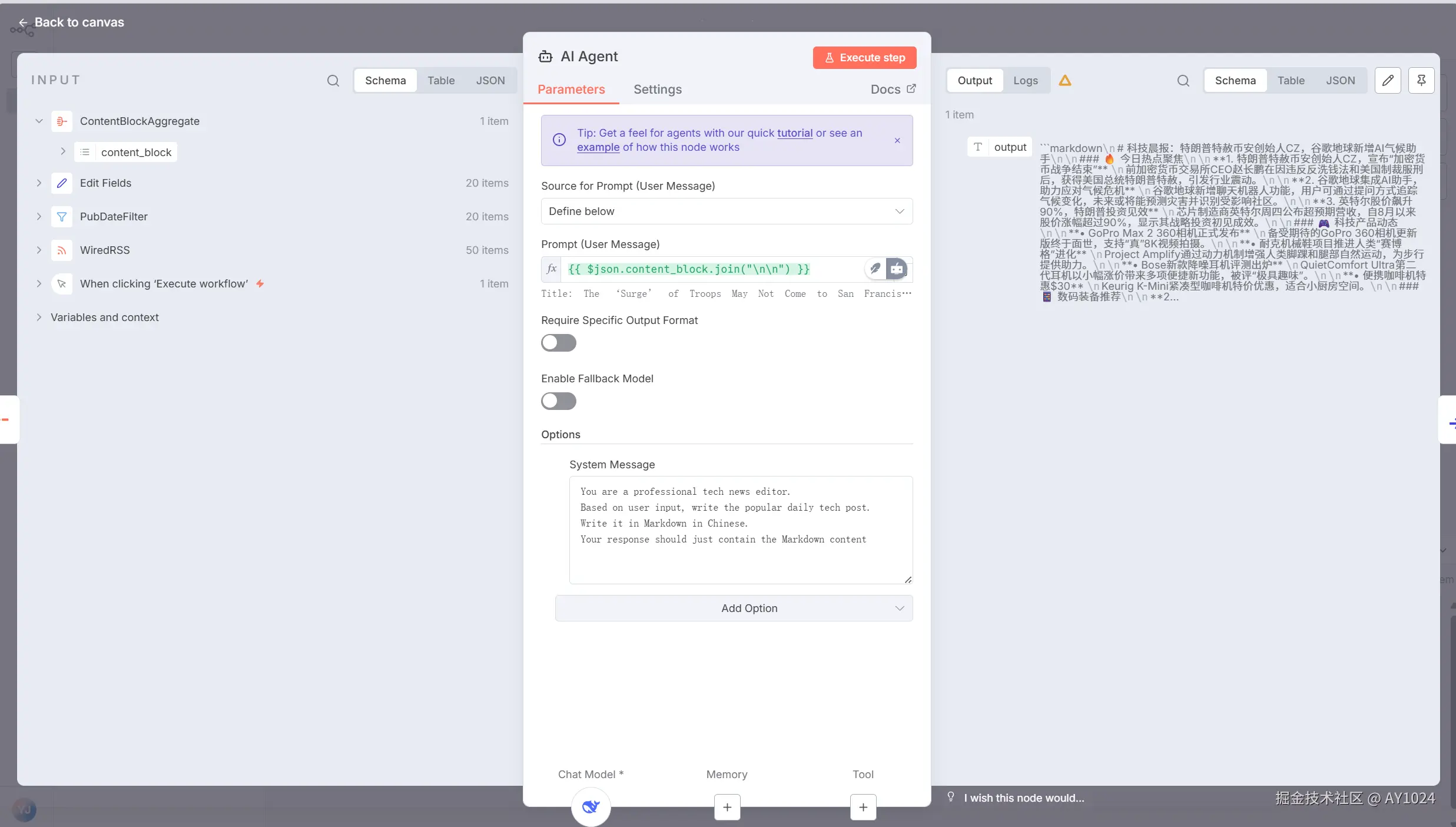Open Source for Prompt dropdown
This screenshot has height=827, width=1456.
coord(727,211)
